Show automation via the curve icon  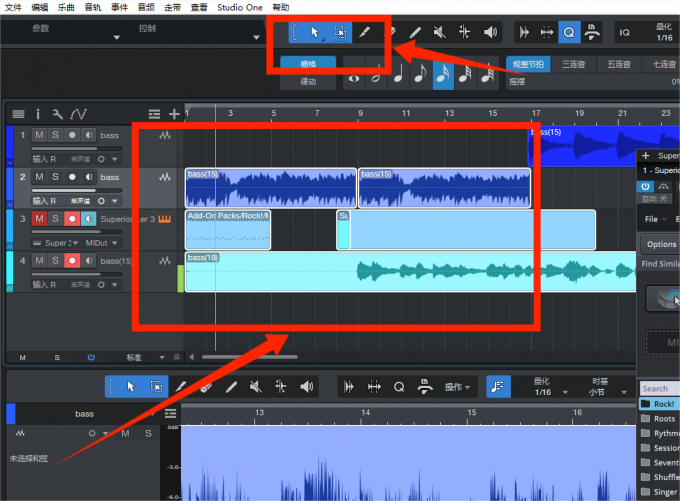click(x=78, y=114)
